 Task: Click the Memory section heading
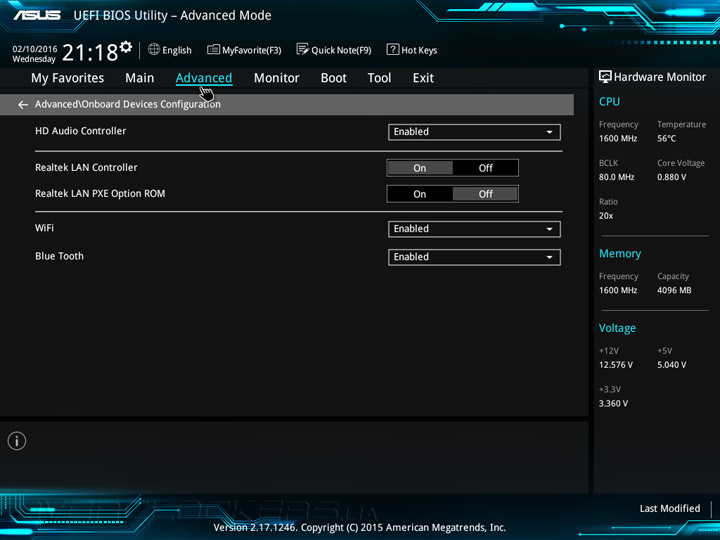(620, 253)
